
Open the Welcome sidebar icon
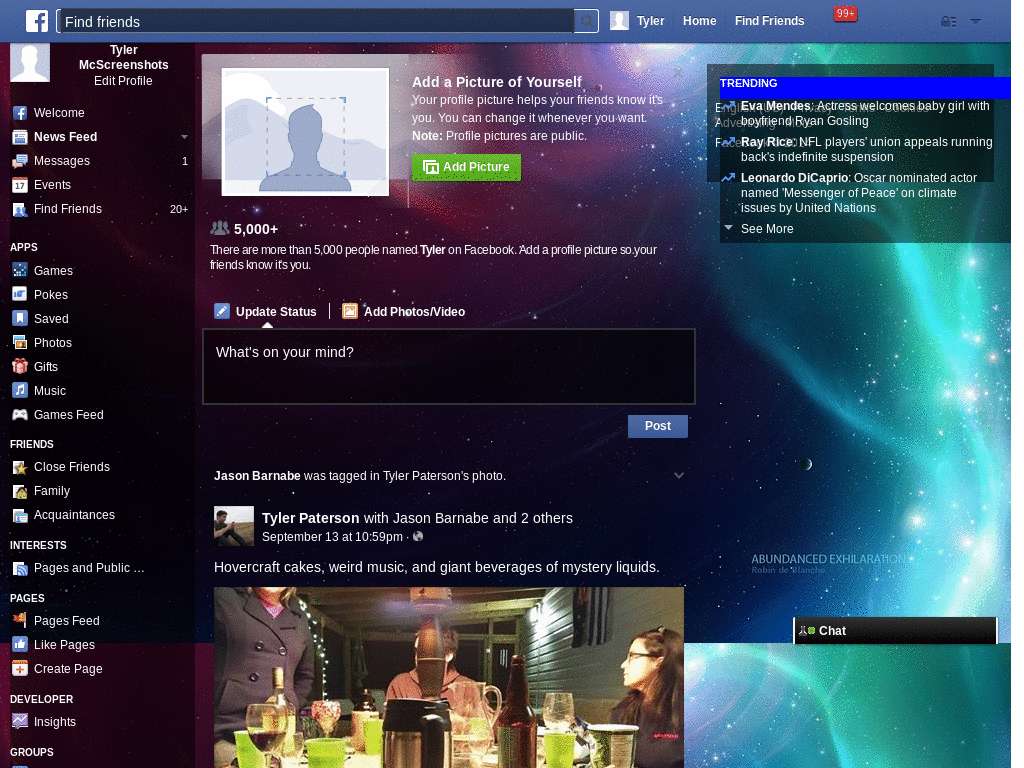[x=20, y=113]
